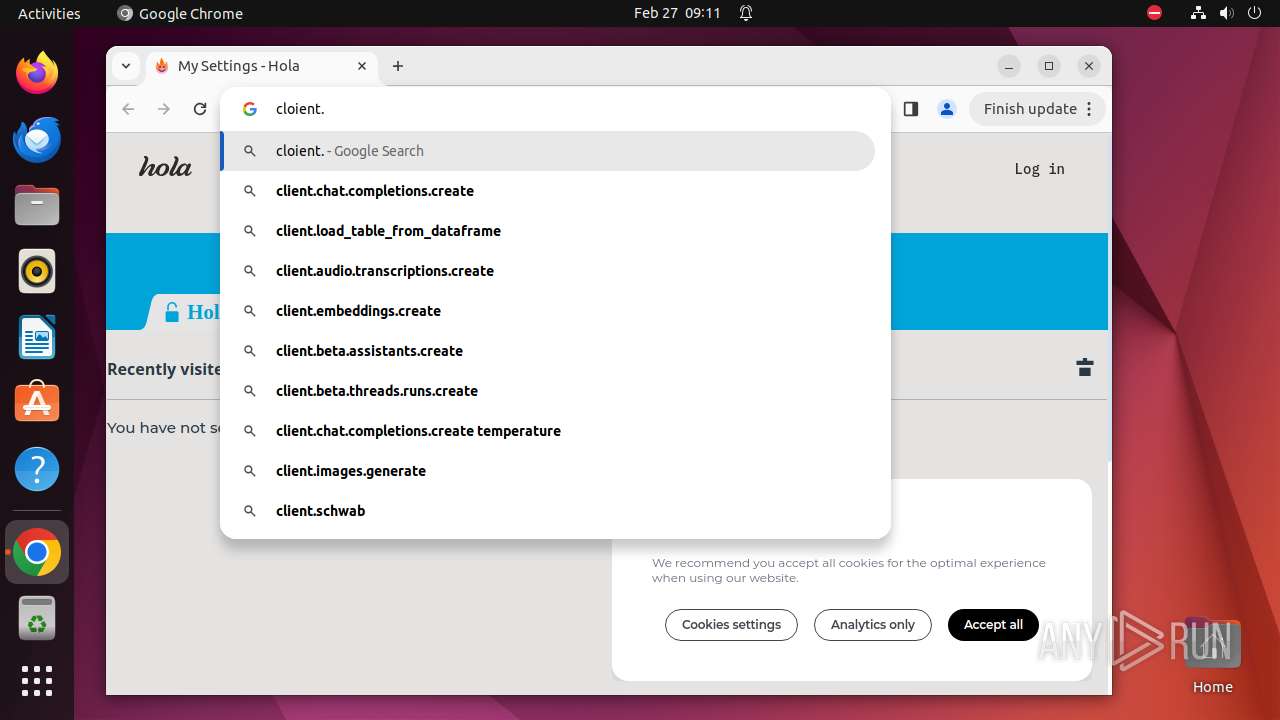
Task: Open the Activities overview
Action: pyautogui.click(x=49, y=13)
